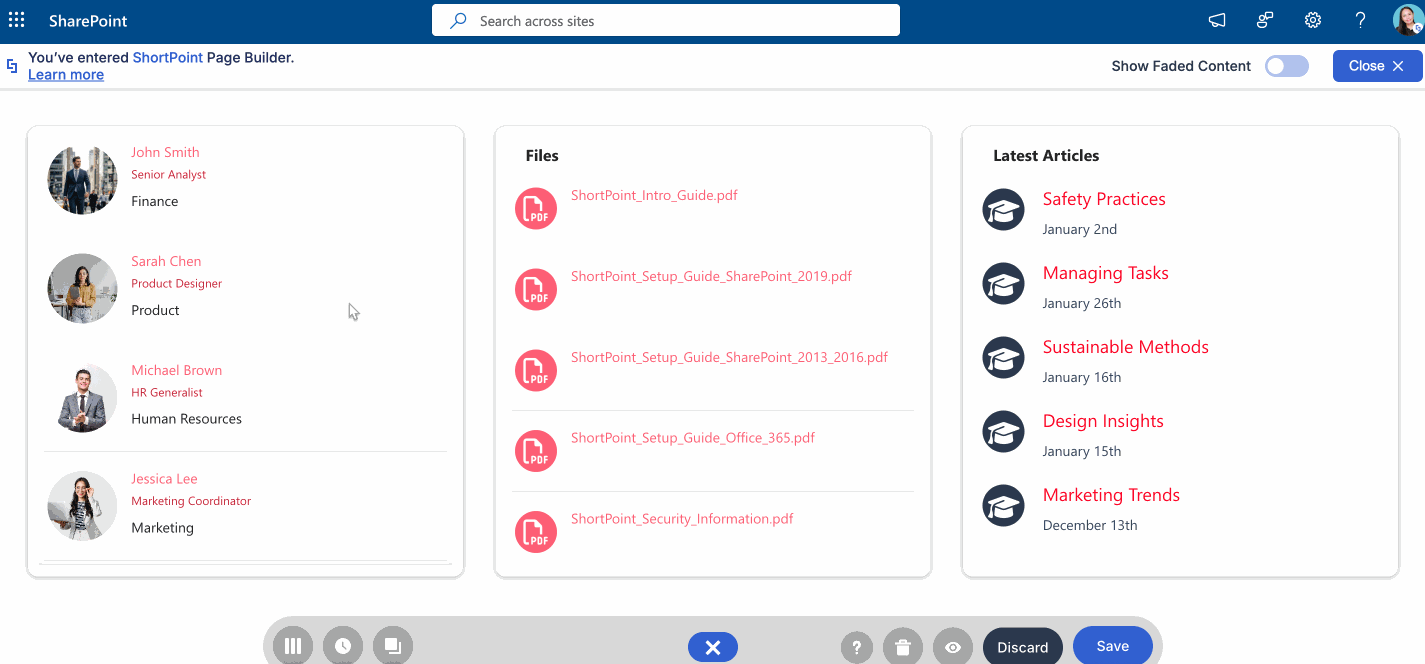Screen dimensions: 1425x664
Task: Click PDF icon beside ShortPoint_Setup_Guide_Office_365.pdf
Action: 536,452
